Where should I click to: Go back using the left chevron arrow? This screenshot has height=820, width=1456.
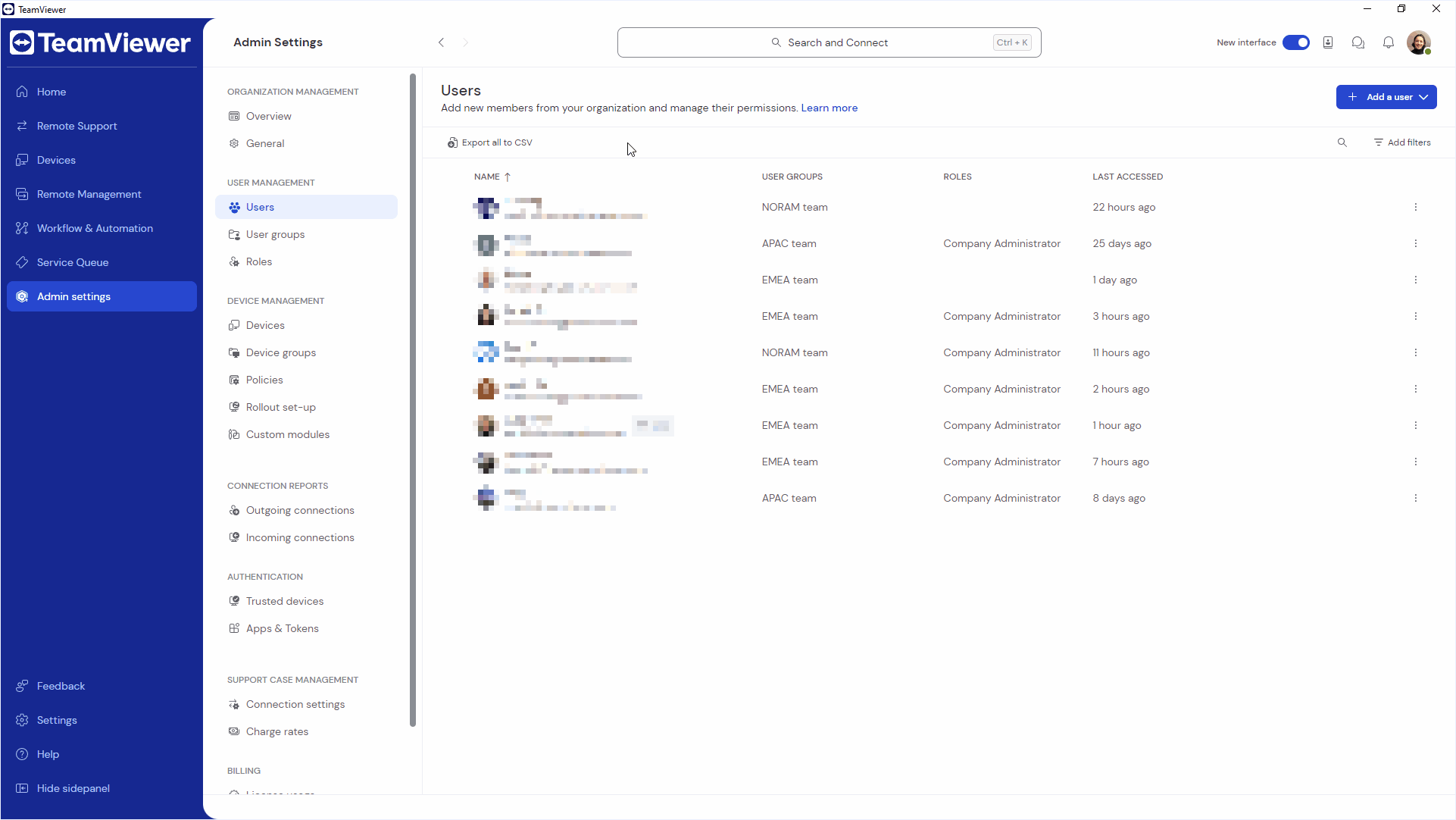pyautogui.click(x=441, y=42)
